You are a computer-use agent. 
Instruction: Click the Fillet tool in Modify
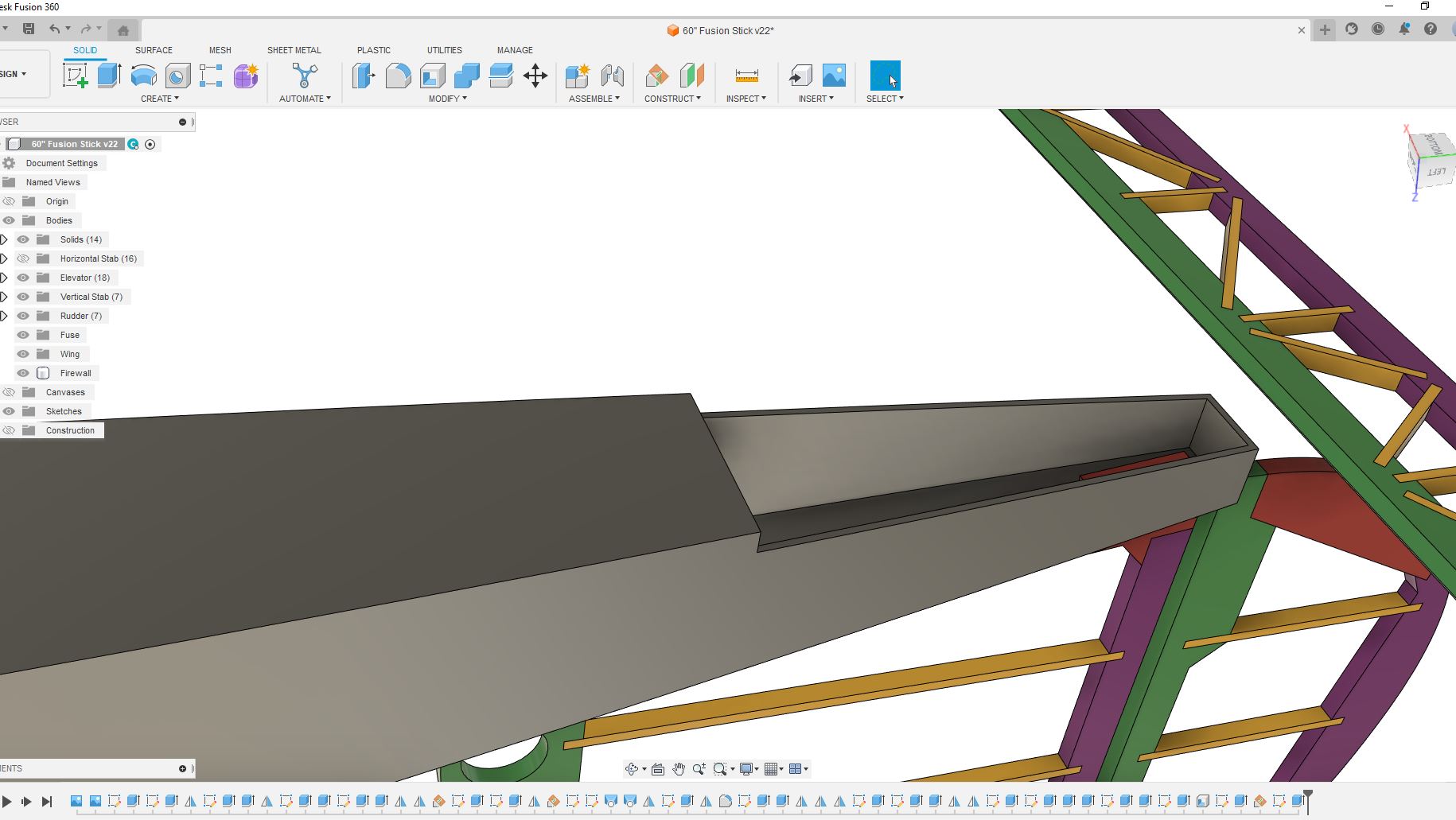[398, 76]
